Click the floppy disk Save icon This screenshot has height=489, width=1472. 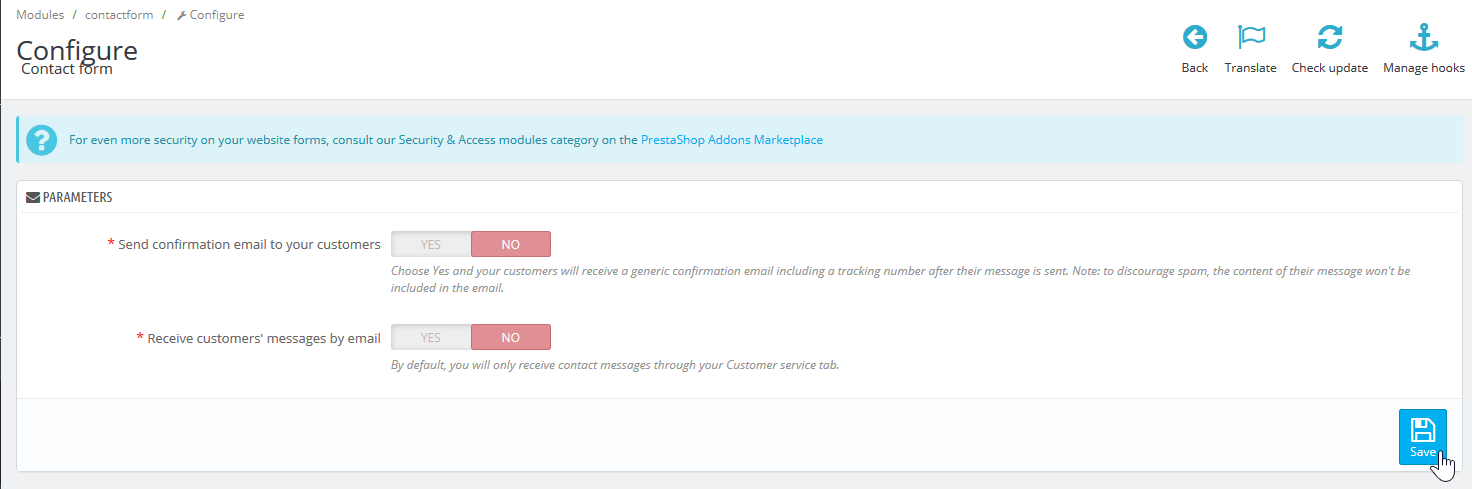pos(1422,430)
